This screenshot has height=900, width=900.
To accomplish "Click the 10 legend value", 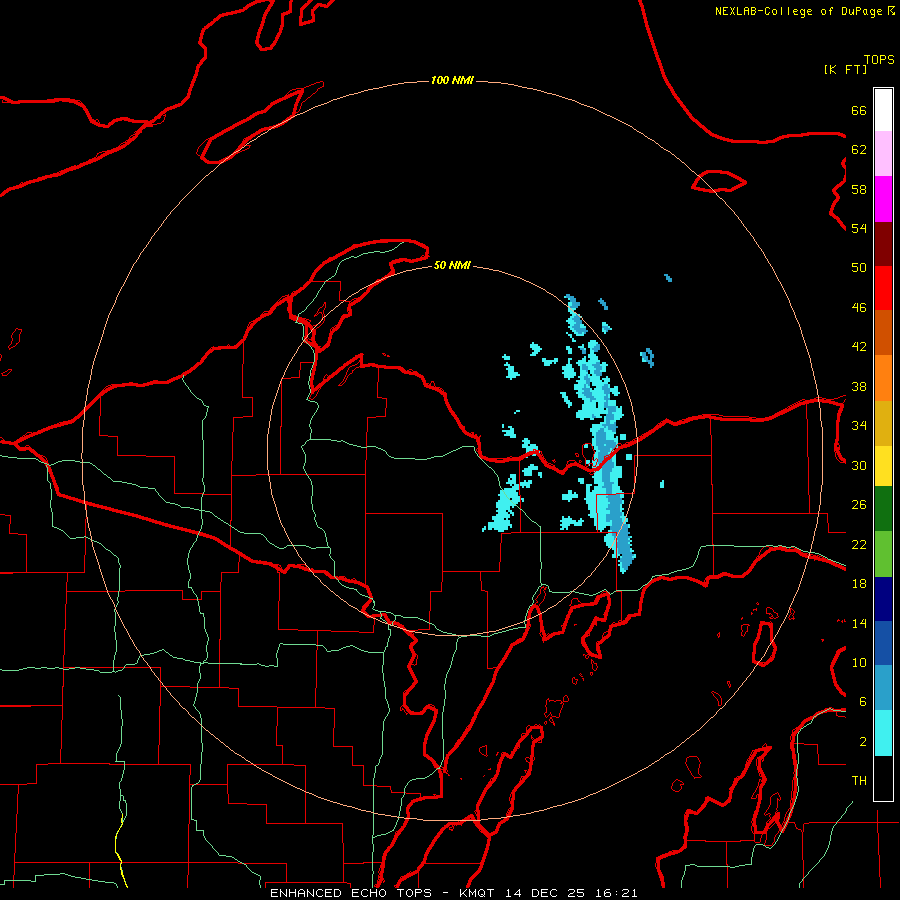I will (x=859, y=662).
